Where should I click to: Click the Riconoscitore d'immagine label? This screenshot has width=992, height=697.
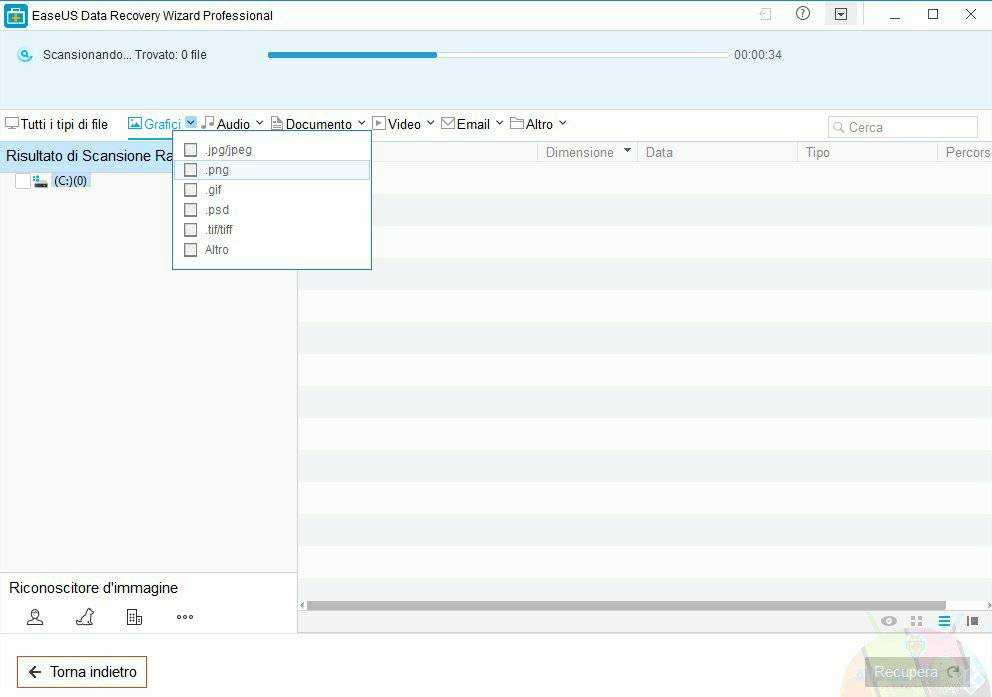[x=93, y=588]
